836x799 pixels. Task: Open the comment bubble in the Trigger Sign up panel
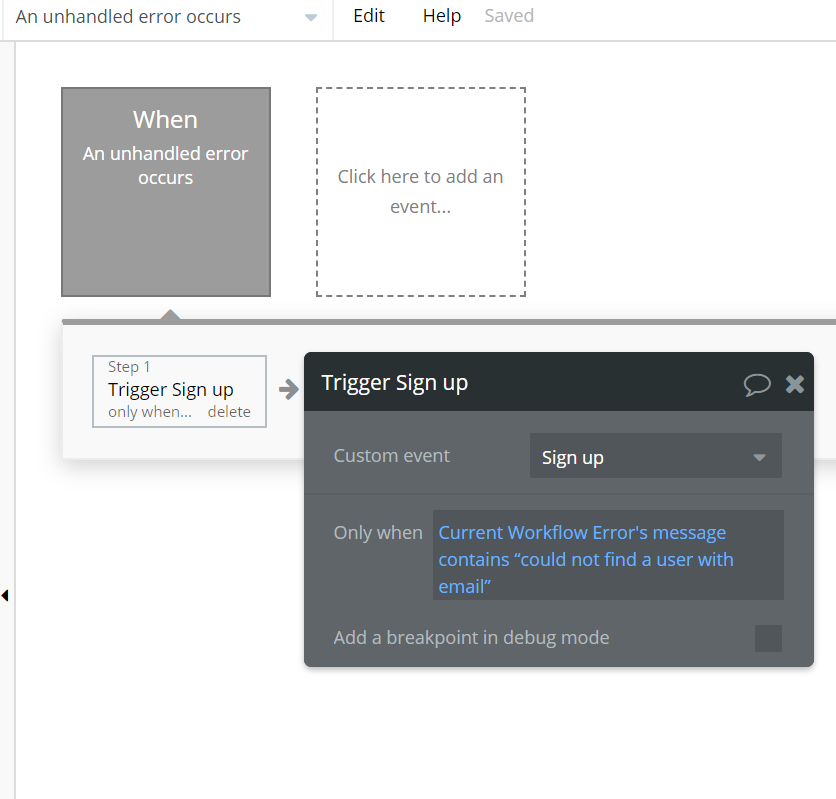[757, 384]
